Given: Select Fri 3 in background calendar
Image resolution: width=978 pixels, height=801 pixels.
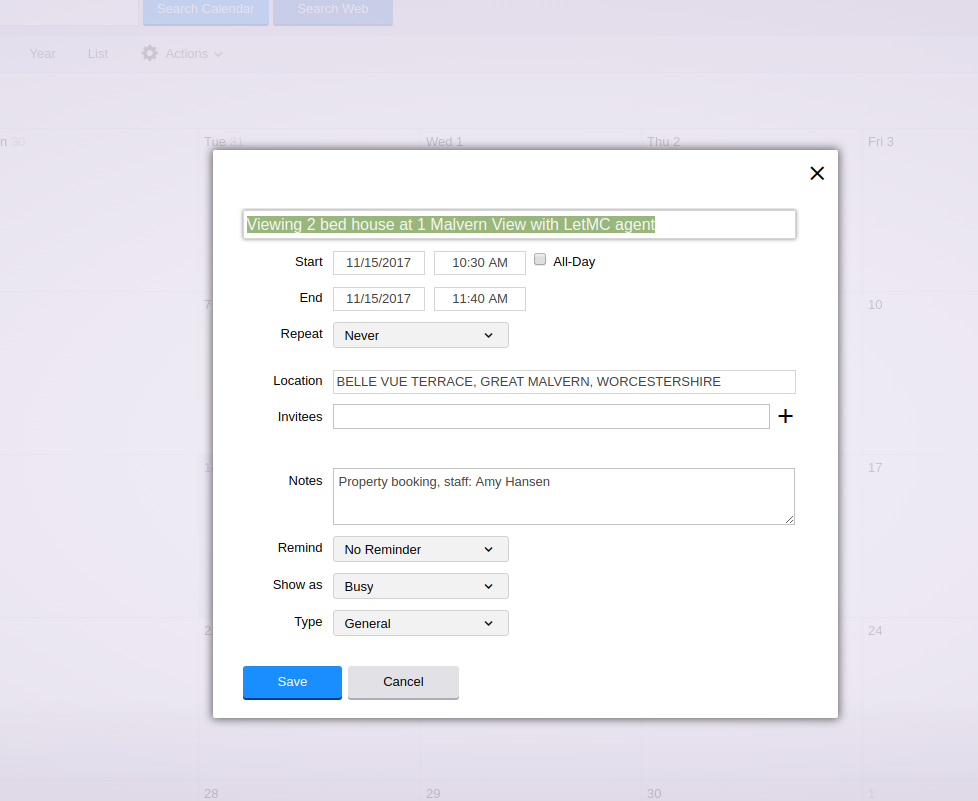Looking at the screenshot, I should 881,142.
